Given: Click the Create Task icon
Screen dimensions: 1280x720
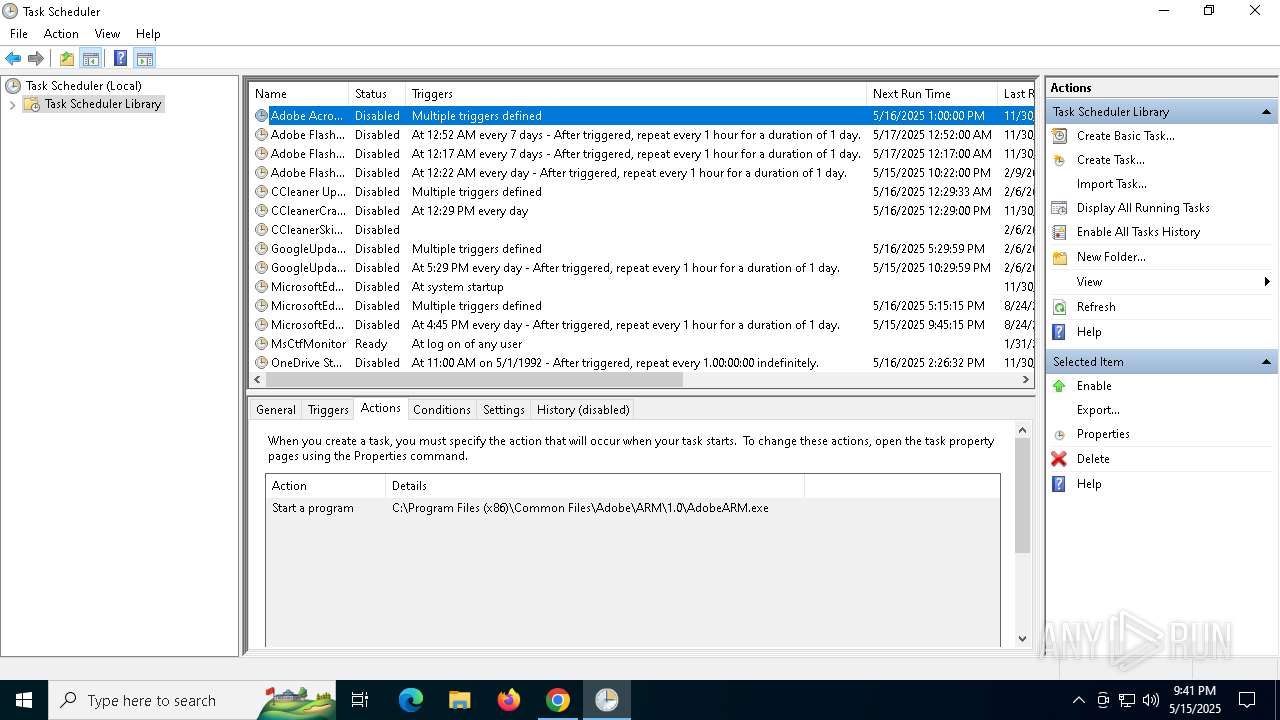Looking at the screenshot, I should click(1059, 160).
